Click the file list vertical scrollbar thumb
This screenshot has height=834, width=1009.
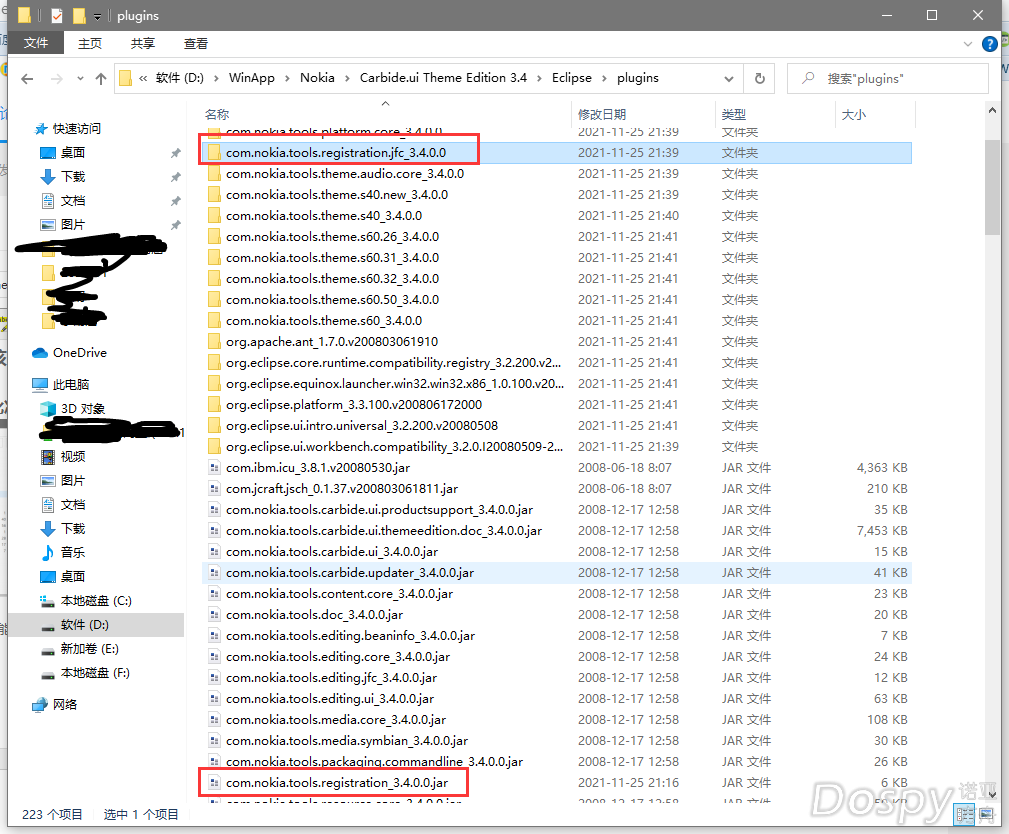(992, 187)
